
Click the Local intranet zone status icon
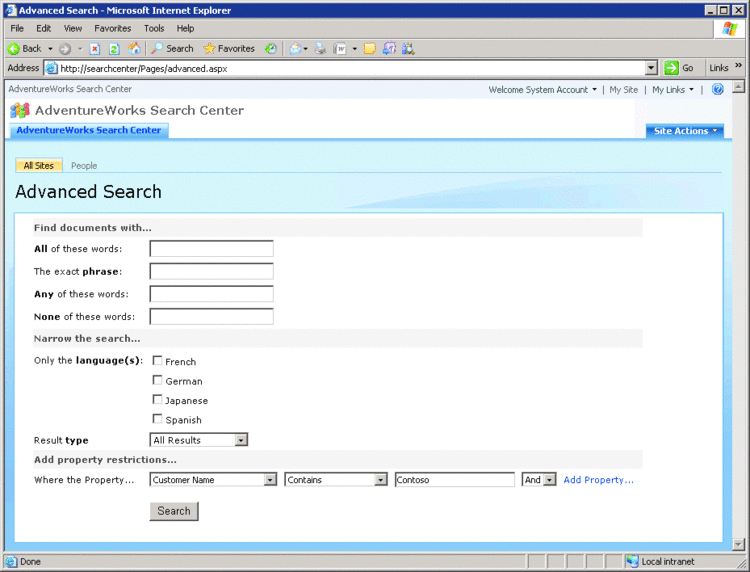pyautogui.click(x=632, y=561)
